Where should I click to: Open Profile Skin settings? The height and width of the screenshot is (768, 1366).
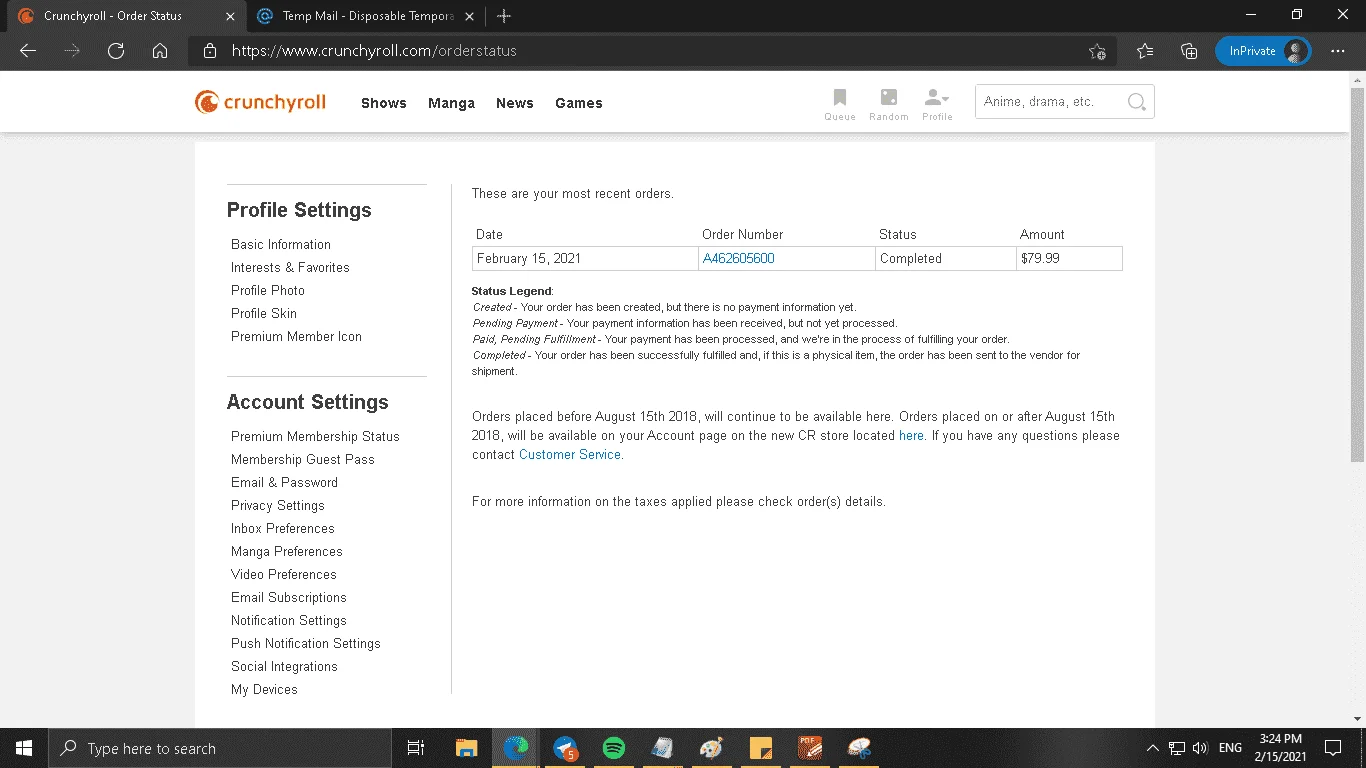pos(264,313)
